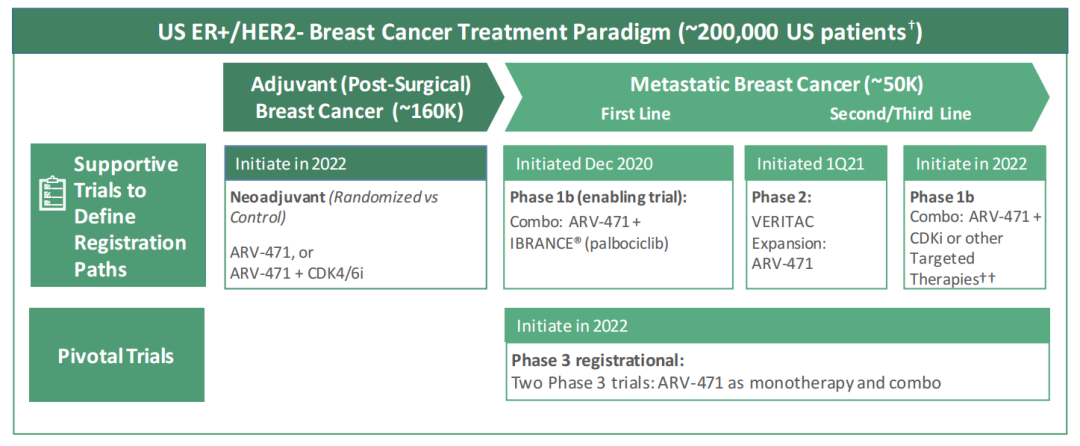Click the Initiated 1Q21 header
1080x446 pixels.
pyautogui.click(x=816, y=163)
